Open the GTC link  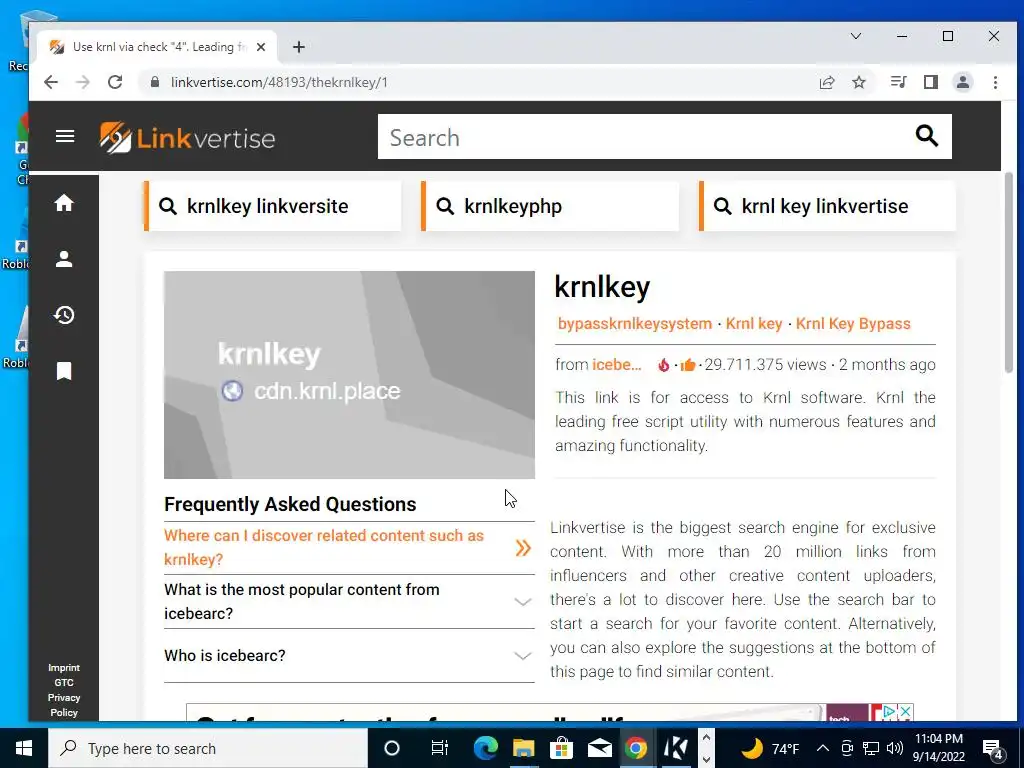click(x=64, y=682)
